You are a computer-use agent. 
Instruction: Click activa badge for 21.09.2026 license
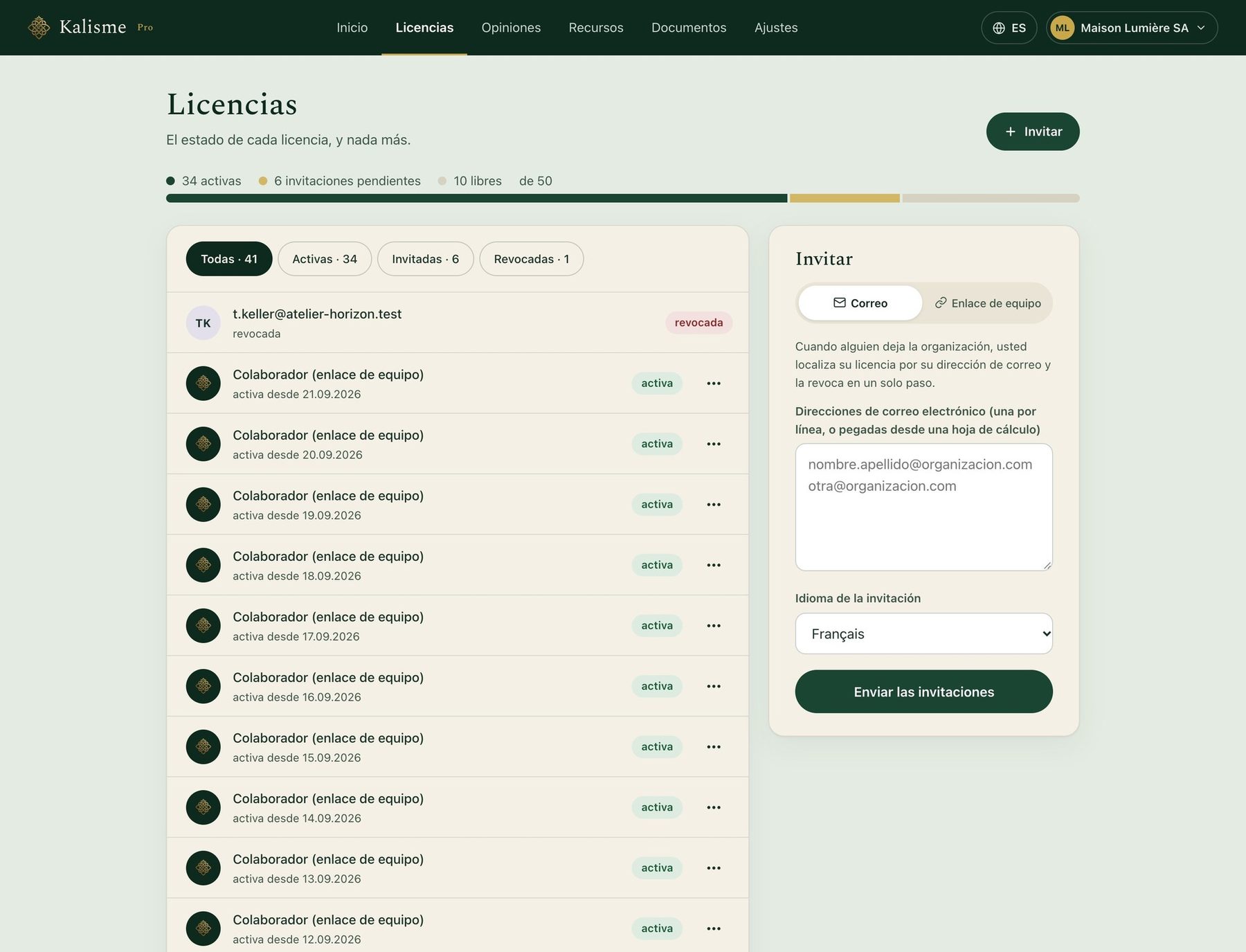(657, 384)
